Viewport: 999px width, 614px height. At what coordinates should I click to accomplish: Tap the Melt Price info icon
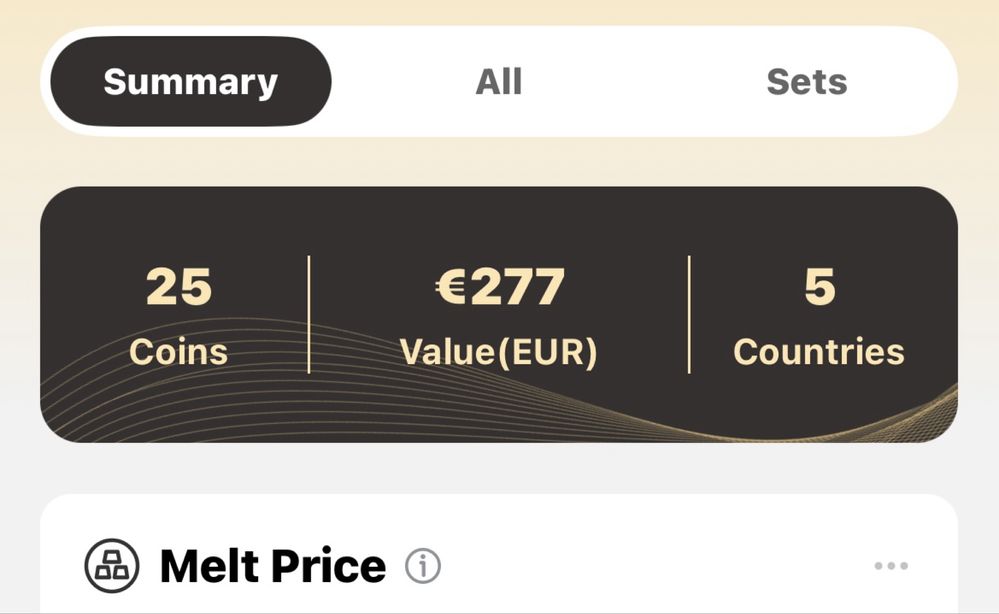423,566
